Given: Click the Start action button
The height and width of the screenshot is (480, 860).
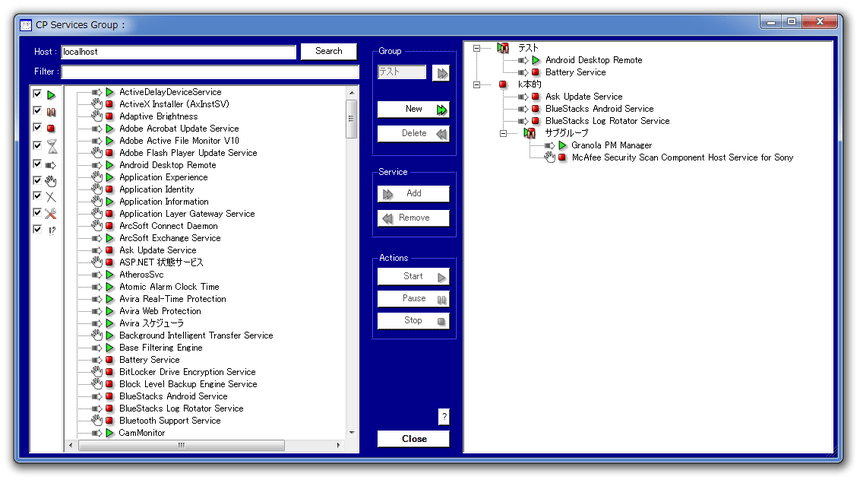Looking at the screenshot, I should 414,276.
